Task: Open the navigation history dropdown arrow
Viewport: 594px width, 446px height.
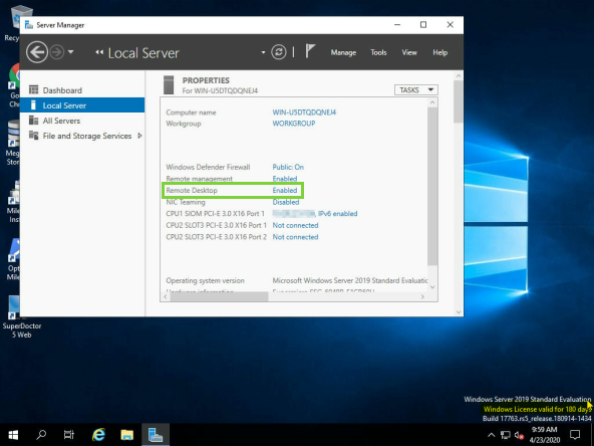Action: point(71,52)
